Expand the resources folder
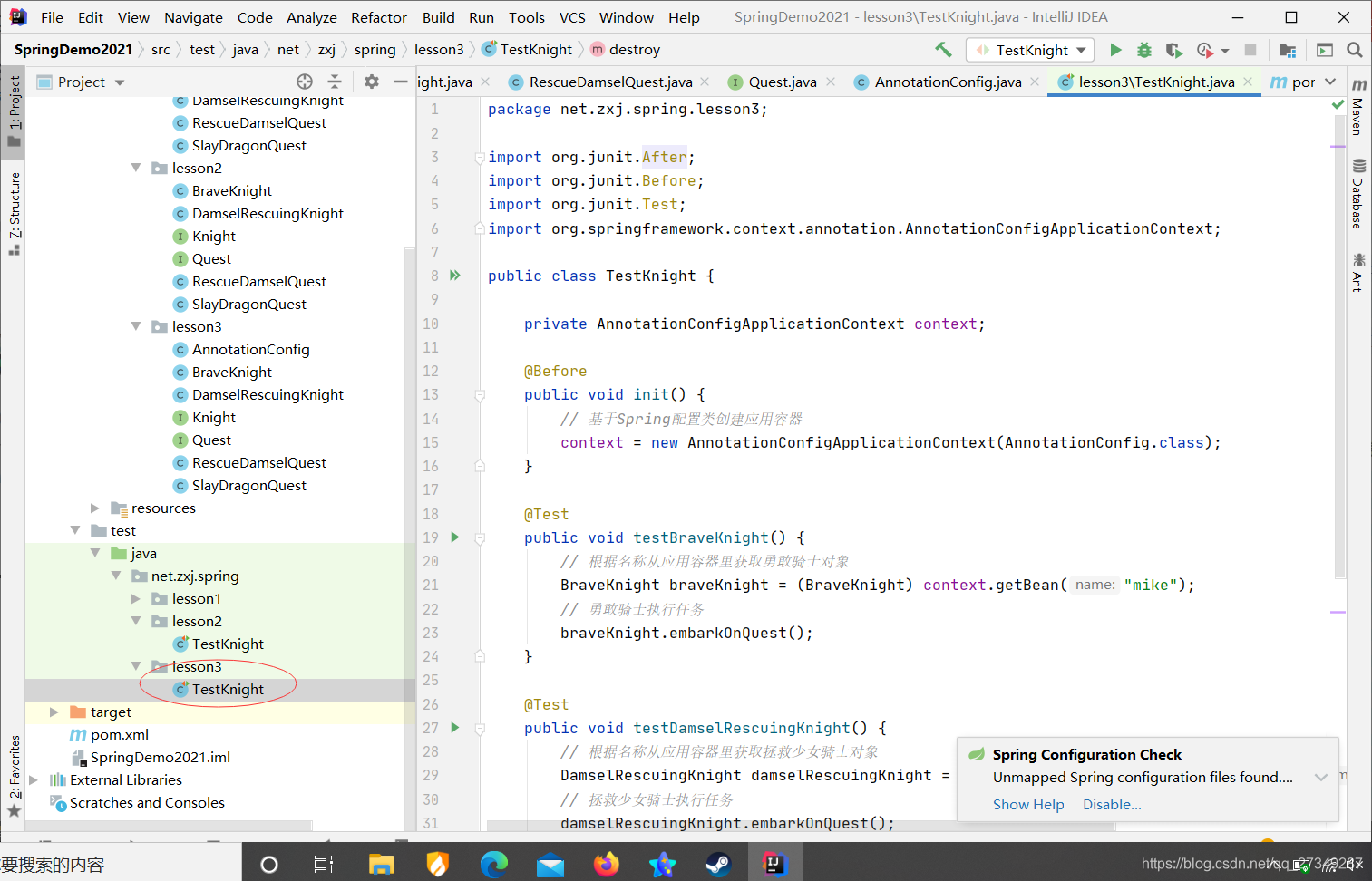1372x881 pixels. tap(94, 508)
